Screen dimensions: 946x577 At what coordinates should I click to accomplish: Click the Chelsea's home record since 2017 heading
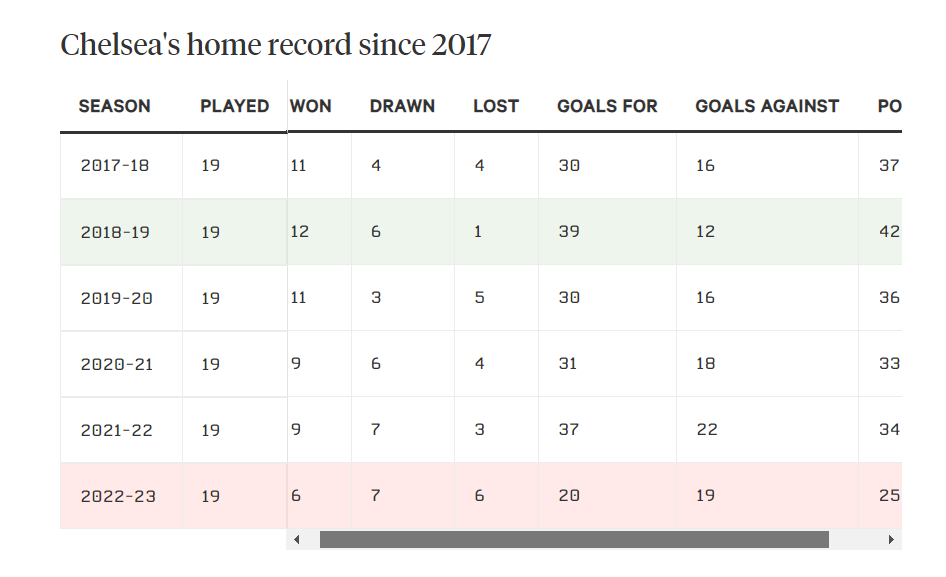276,45
